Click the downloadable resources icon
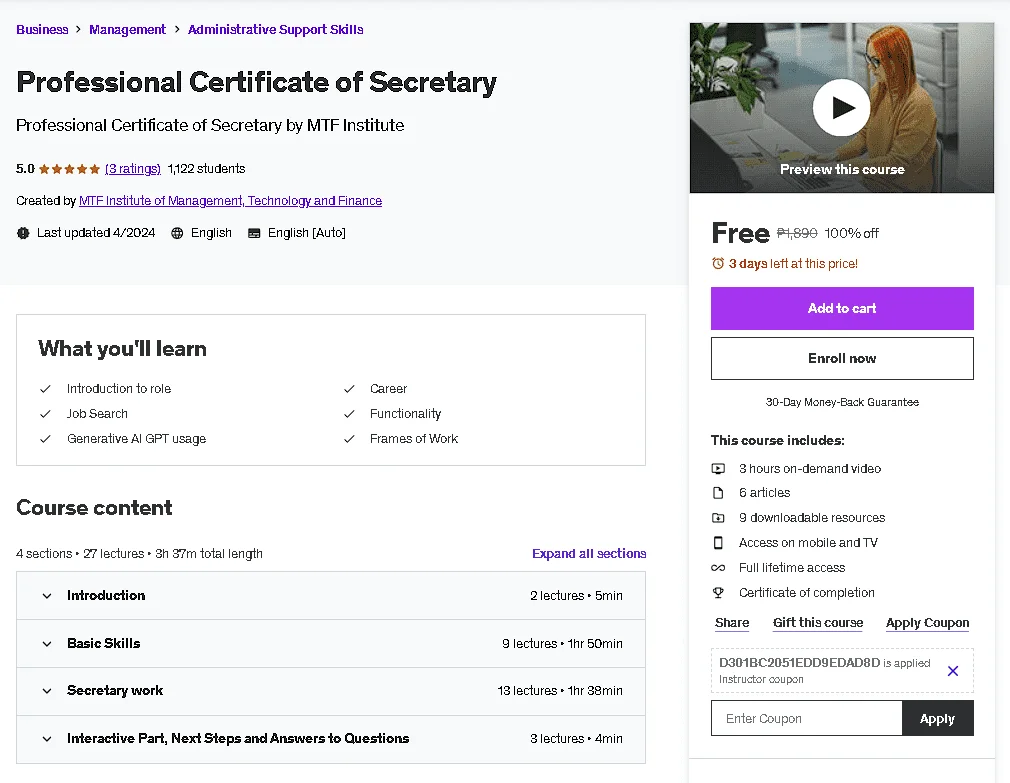The width and height of the screenshot is (1010, 783). 718,518
